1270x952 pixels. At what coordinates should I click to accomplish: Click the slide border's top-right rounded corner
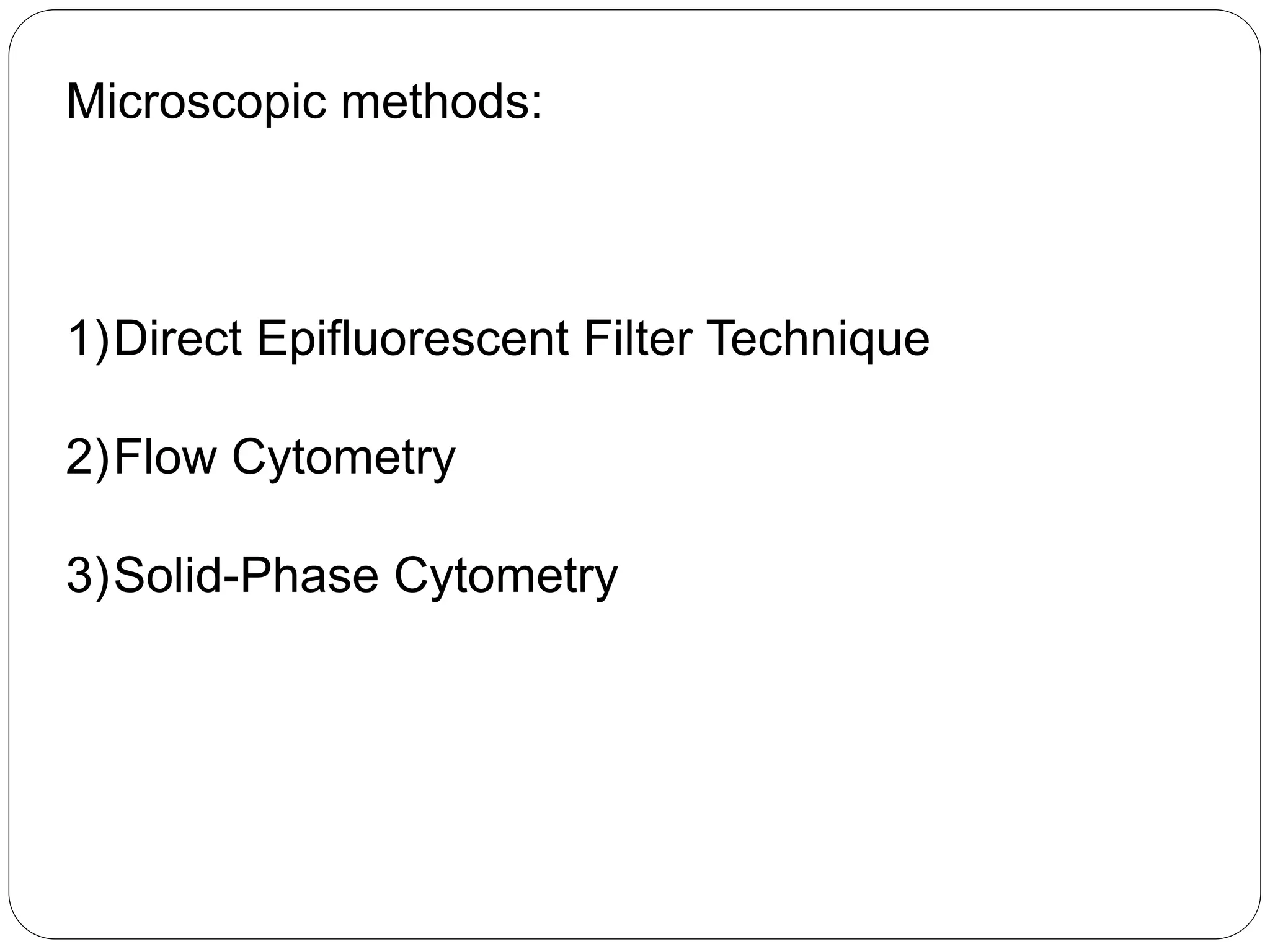pos(1248,22)
